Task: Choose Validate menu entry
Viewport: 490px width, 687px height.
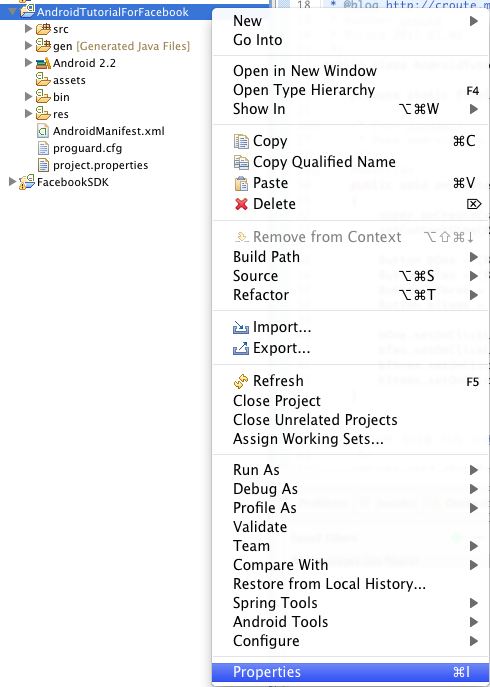Action: click(351, 527)
